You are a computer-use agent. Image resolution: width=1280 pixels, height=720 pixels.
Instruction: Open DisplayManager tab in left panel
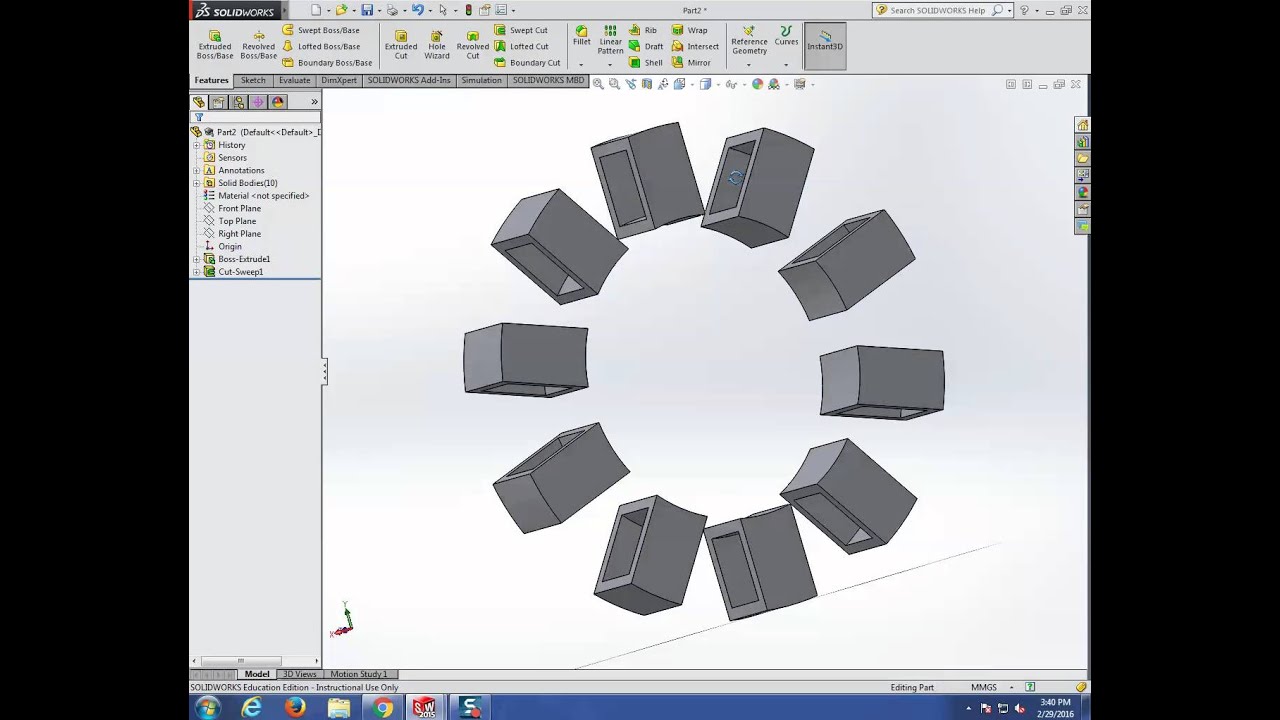tap(278, 102)
